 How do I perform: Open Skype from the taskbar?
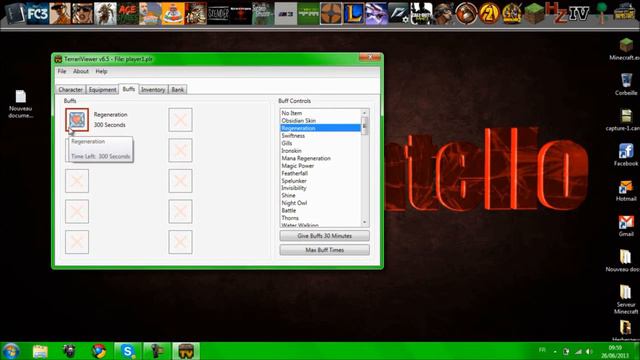coord(128,351)
